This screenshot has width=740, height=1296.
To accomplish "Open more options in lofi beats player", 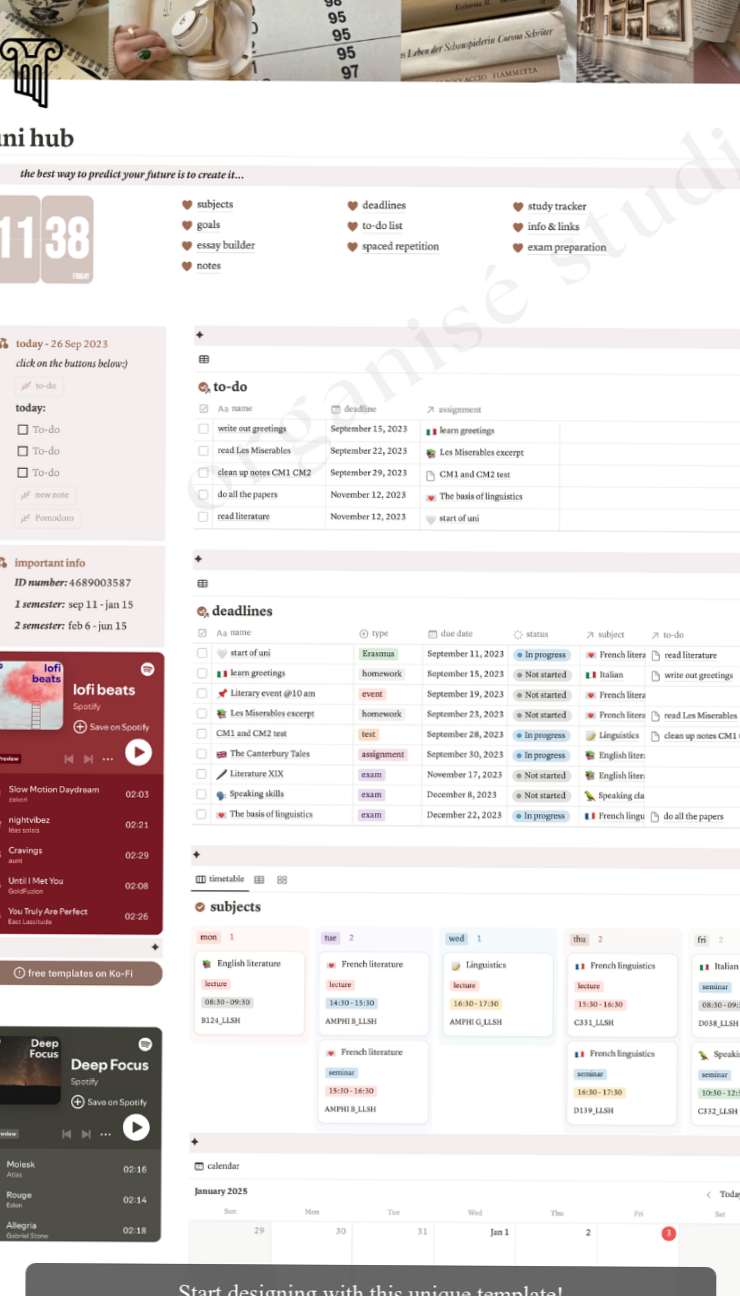I will [x=108, y=759].
